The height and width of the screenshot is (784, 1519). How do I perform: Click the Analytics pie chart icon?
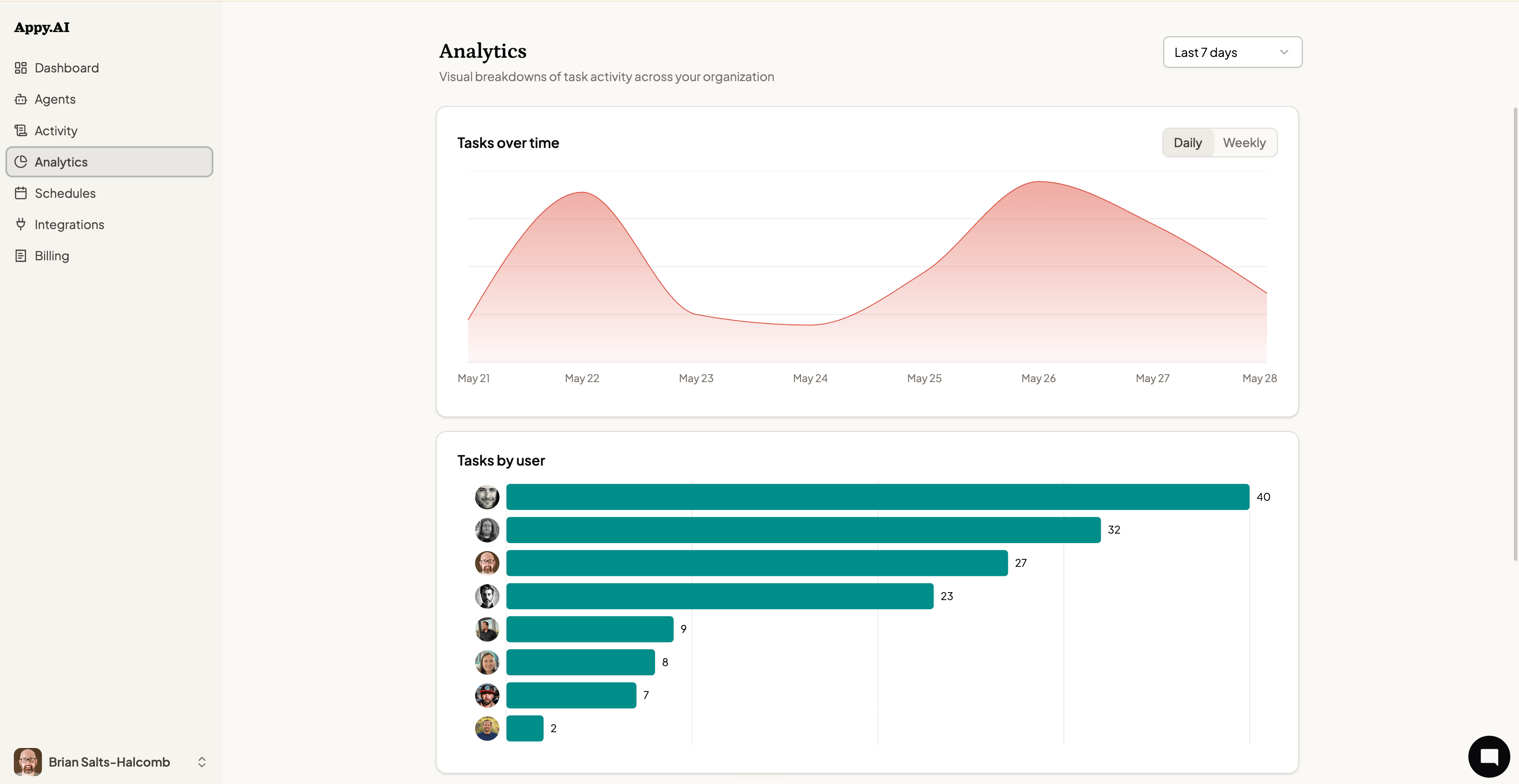[x=21, y=161]
